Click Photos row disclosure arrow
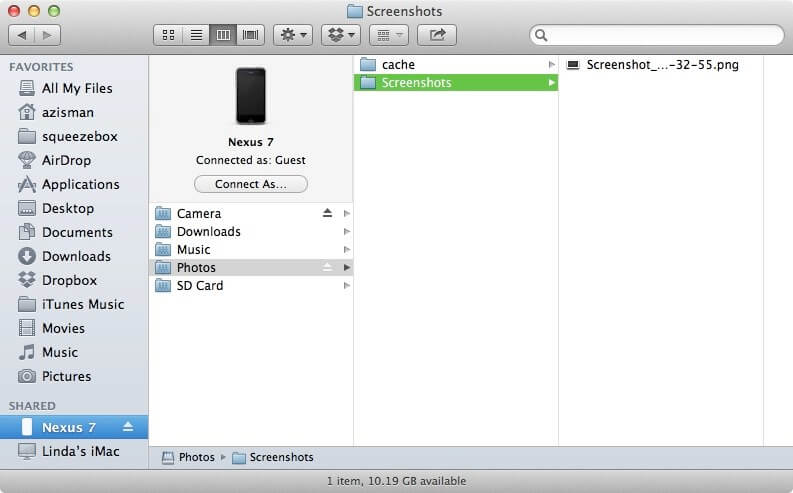 coord(346,267)
